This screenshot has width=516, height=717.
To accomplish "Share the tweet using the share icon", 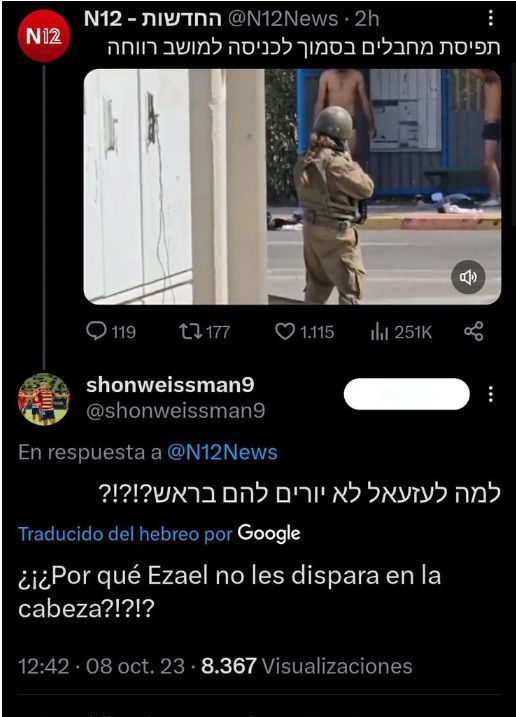I will [473, 332].
